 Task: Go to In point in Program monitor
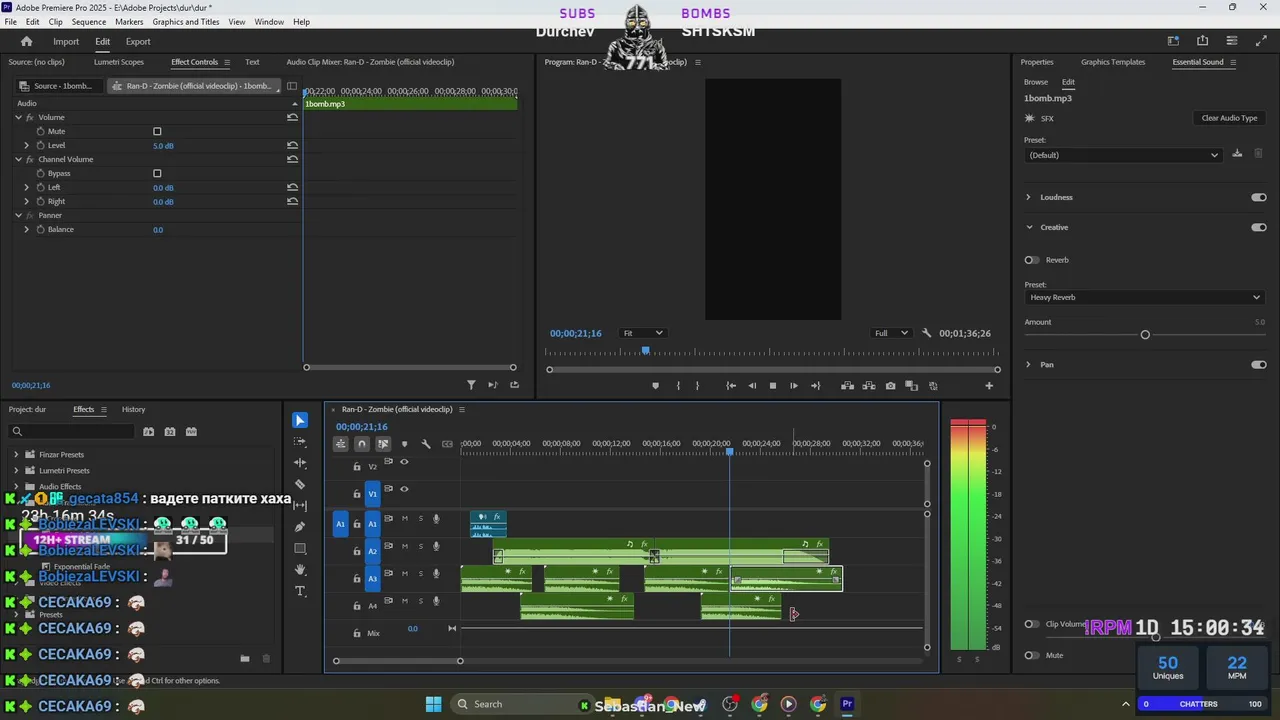731,386
